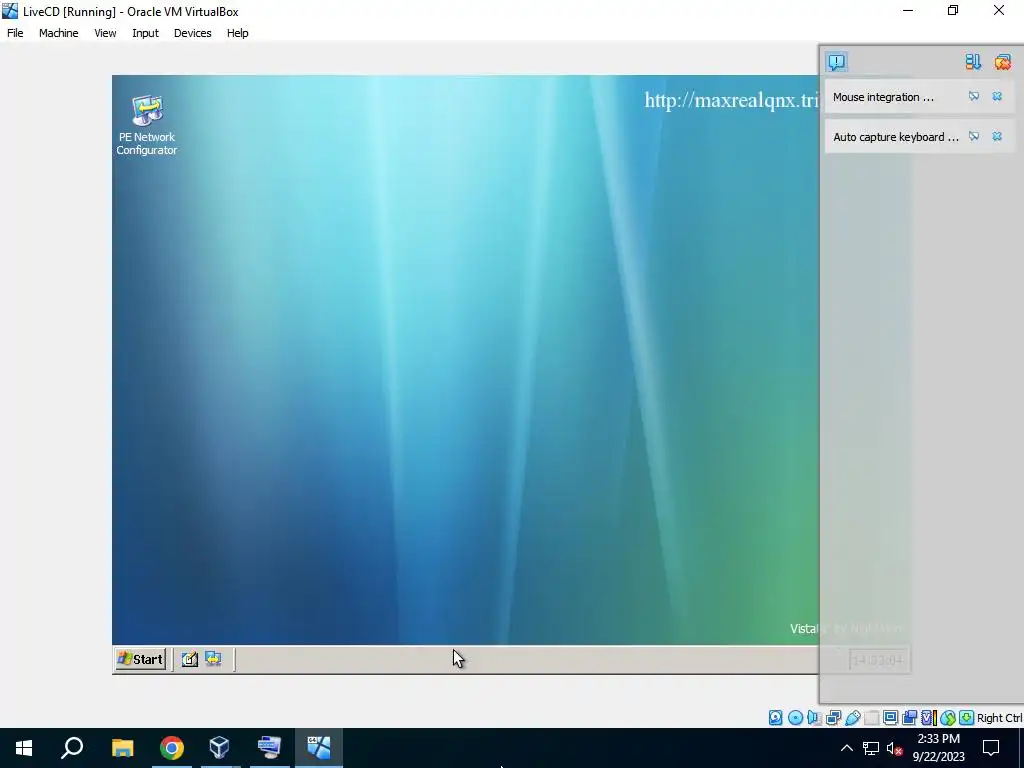
Task: Click the notepad quick launch icon
Action: [x=189, y=659]
